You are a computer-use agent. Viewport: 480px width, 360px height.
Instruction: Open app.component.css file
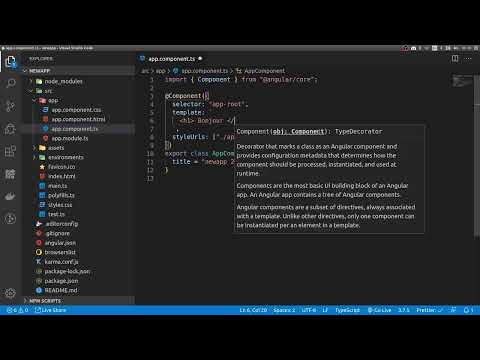[76, 110]
